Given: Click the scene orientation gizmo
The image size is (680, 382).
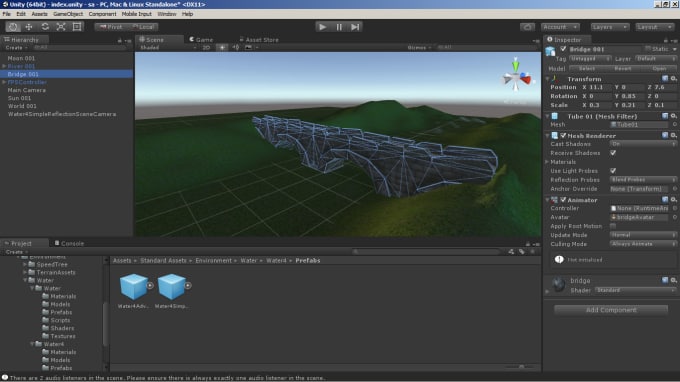Looking at the screenshot, I should coord(516,78).
